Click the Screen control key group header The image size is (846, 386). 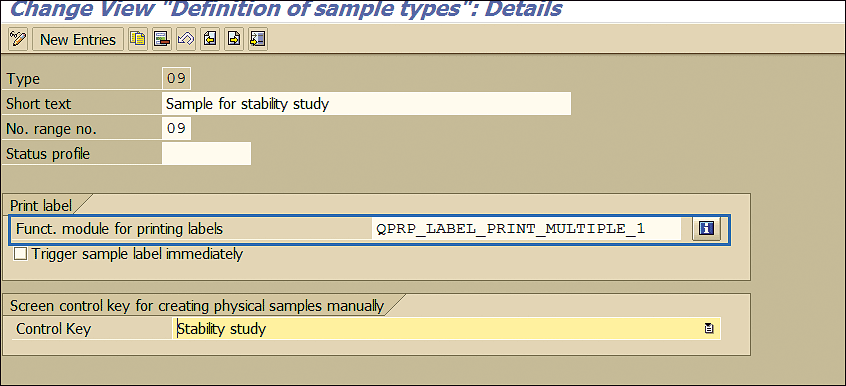click(197, 306)
